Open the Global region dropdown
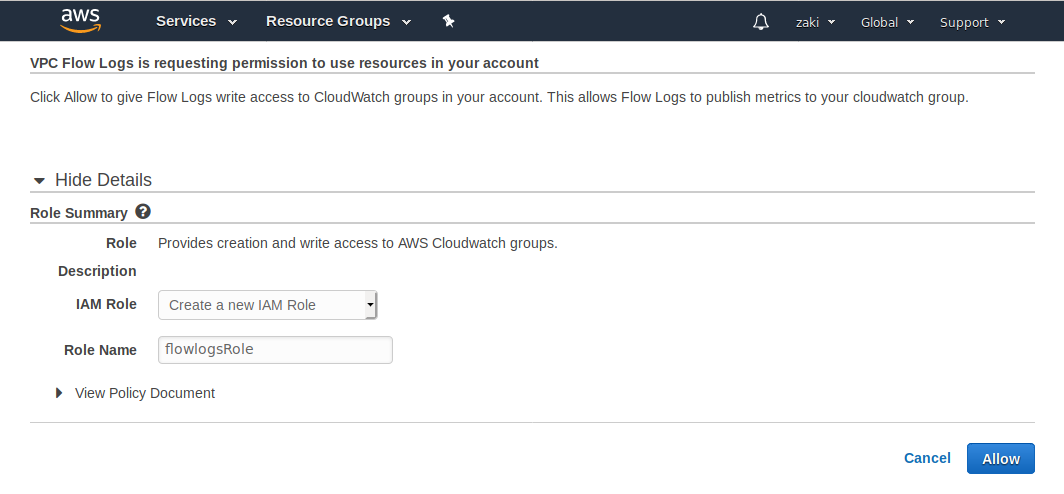This screenshot has height=494, width=1064. pos(887,22)
